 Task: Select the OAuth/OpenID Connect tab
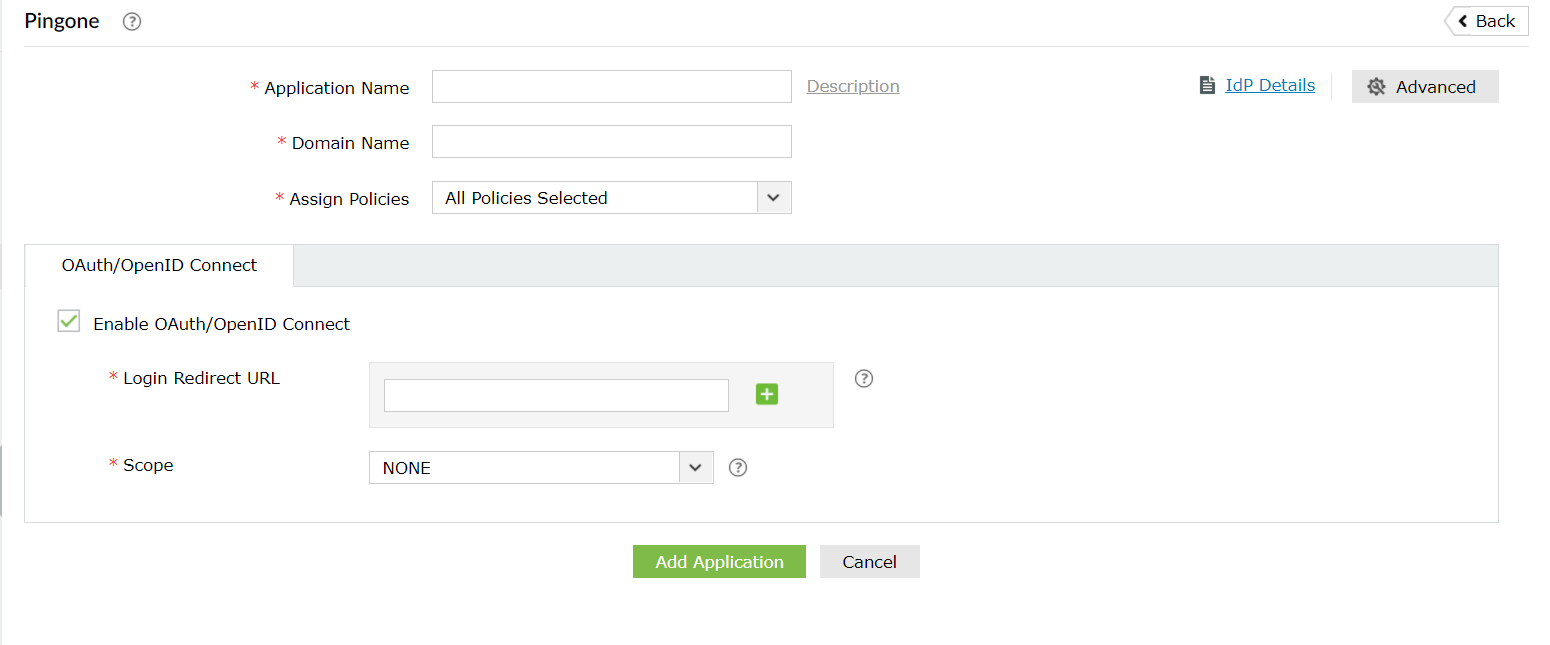click(x=159, y=266)
